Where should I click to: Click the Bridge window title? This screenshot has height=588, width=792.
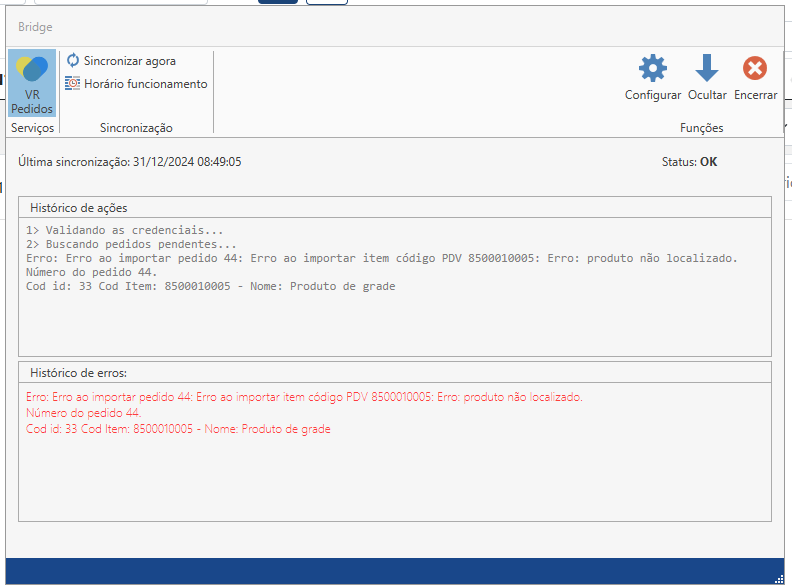35,27
